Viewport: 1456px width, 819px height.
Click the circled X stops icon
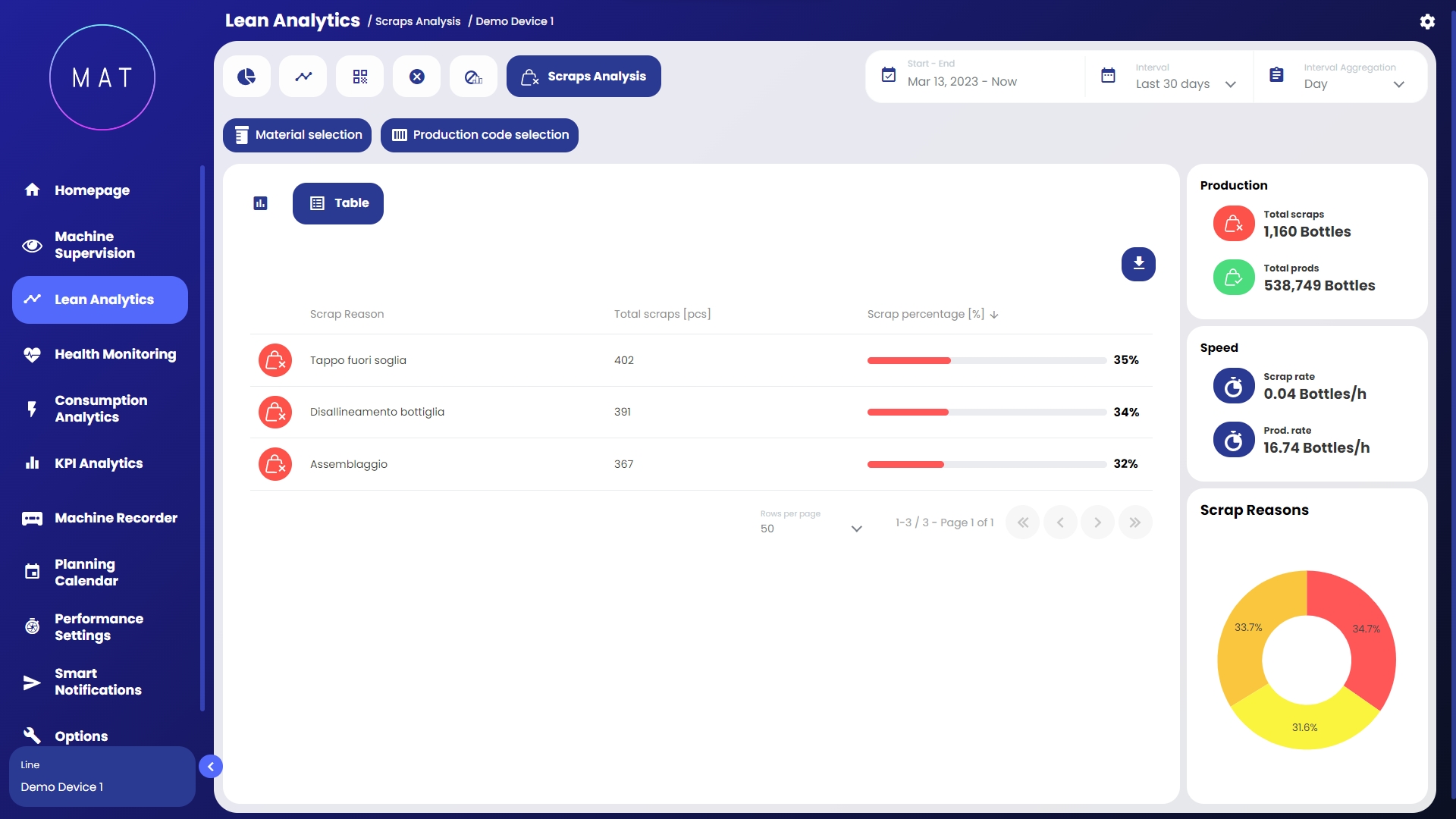click(x=417, y=77)
